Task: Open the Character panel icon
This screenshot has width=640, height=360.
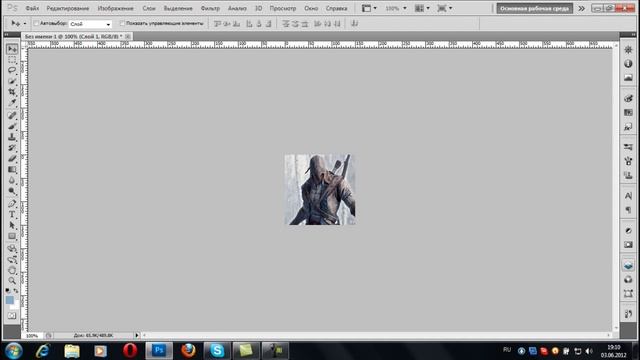Action: tap(628, 196)
